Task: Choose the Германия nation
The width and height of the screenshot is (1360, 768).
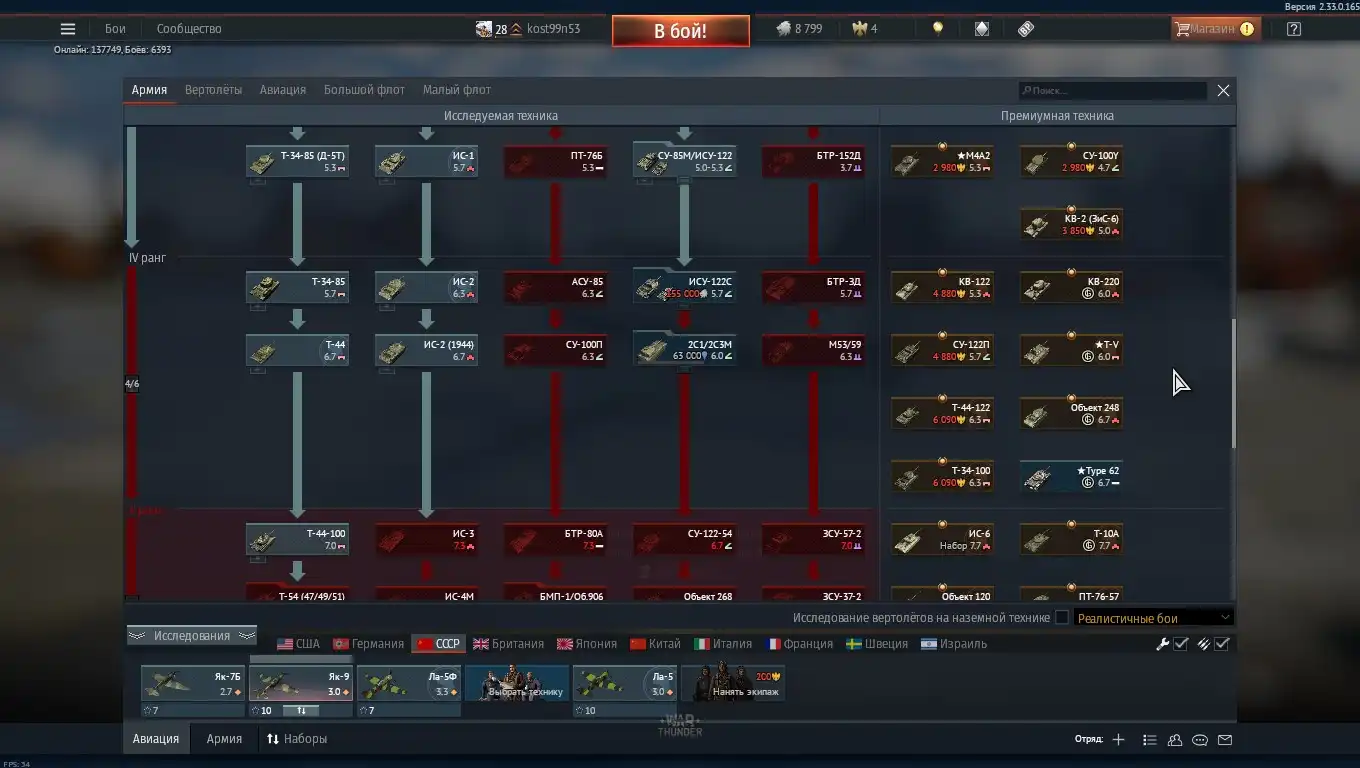Action: click(368, 644)
